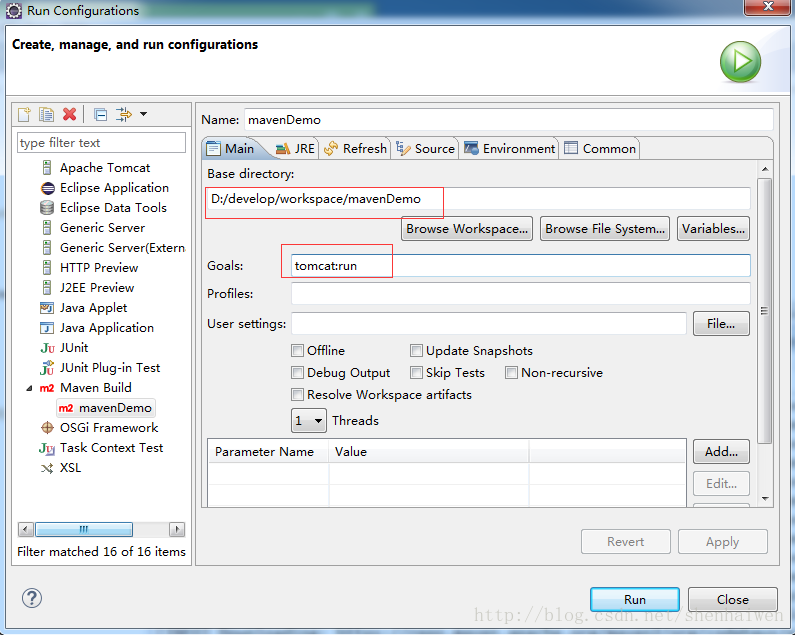Click Browse Workspace button
795x635 pixels.
(x=467, y=229)
